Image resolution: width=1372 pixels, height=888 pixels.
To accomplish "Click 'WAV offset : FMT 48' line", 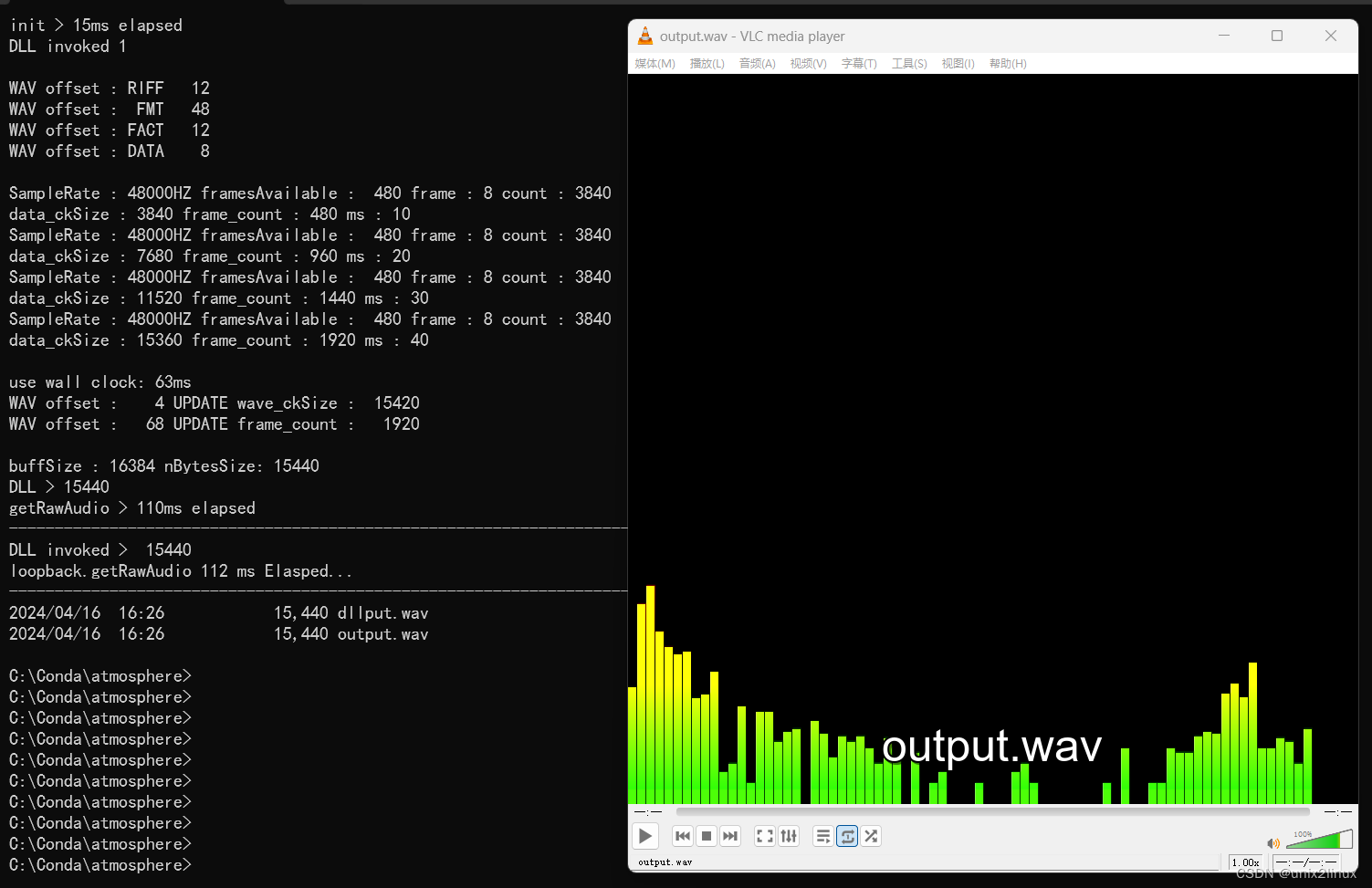I will coord(110,109).
